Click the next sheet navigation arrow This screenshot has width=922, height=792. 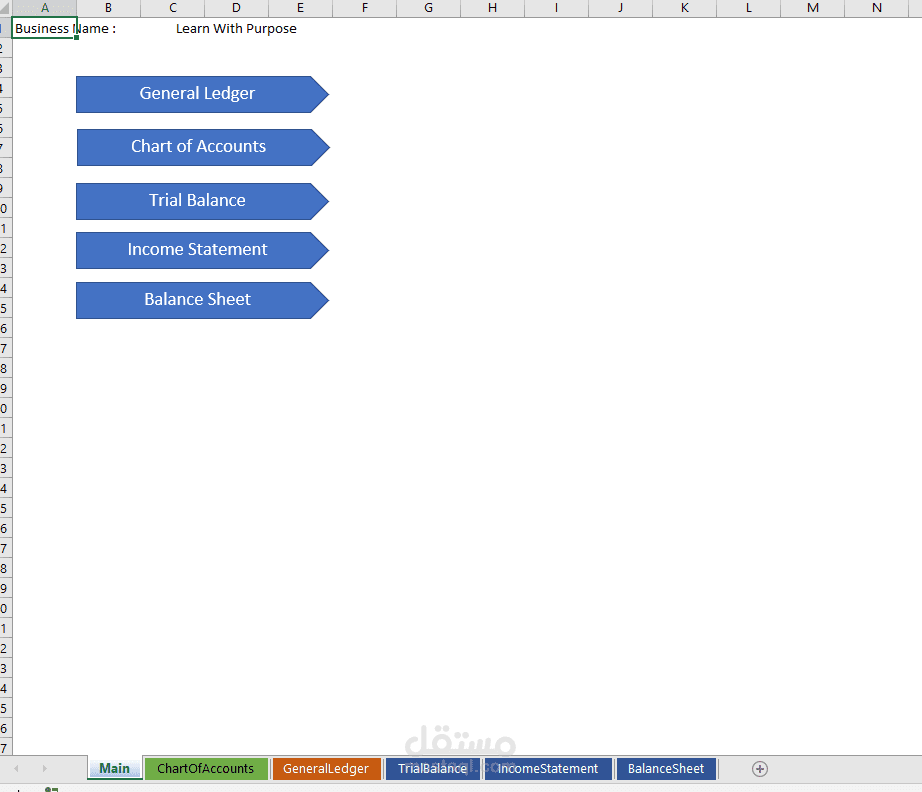[x=43, y=768]
